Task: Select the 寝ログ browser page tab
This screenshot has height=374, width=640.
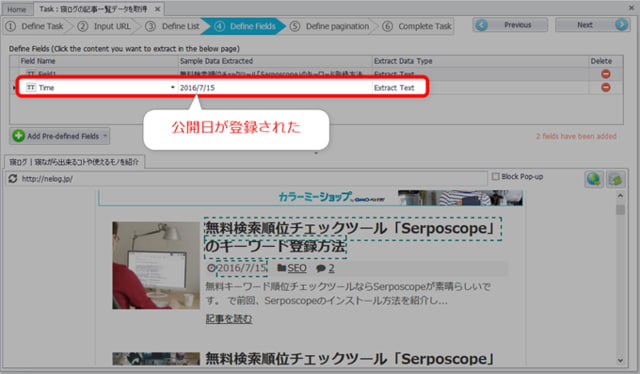Action: 74,162
